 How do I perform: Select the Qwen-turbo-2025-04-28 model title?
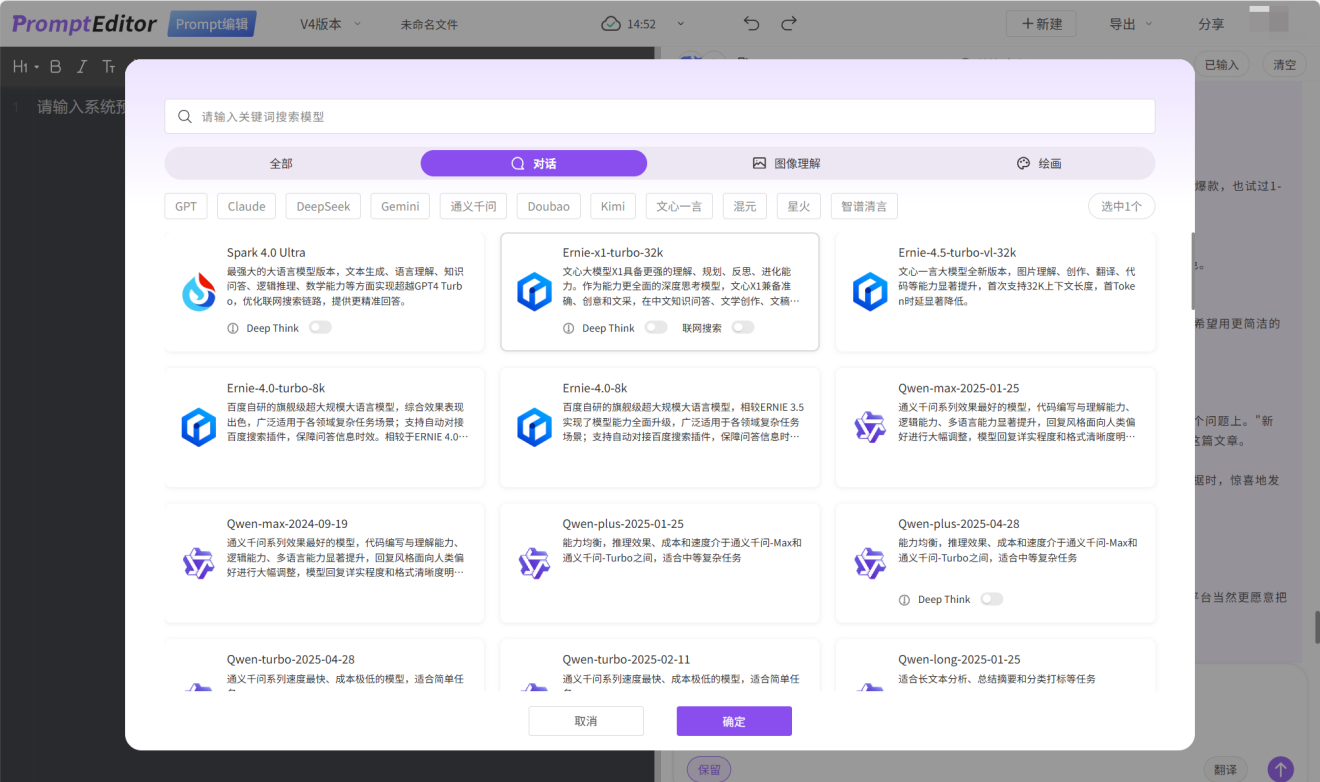[x=291, y=660]
